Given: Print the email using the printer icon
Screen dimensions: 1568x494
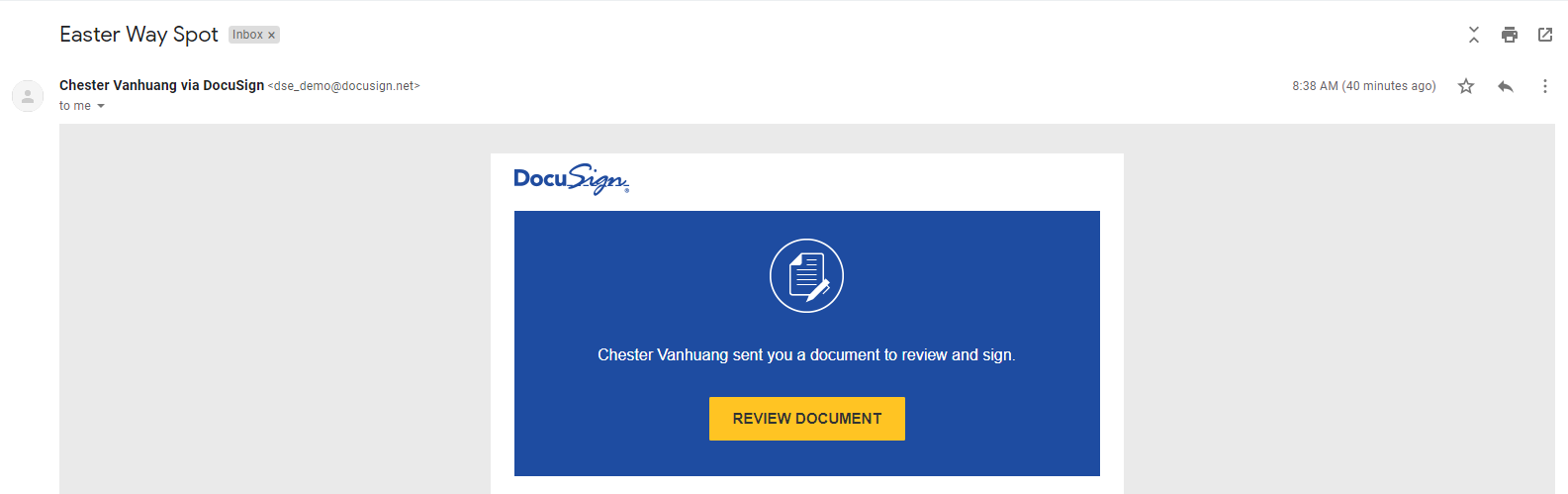Looking at the screenshot, I should click(1510, 35).
